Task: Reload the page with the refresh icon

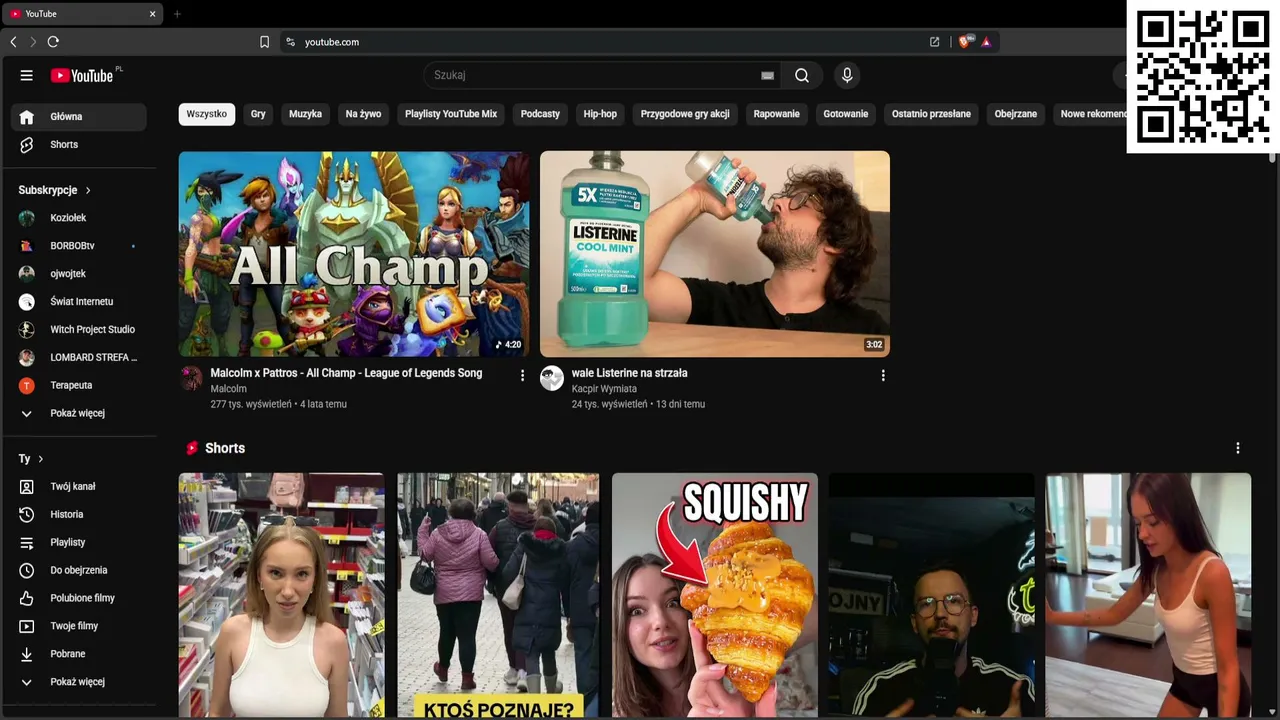Action: pos(53,42)
